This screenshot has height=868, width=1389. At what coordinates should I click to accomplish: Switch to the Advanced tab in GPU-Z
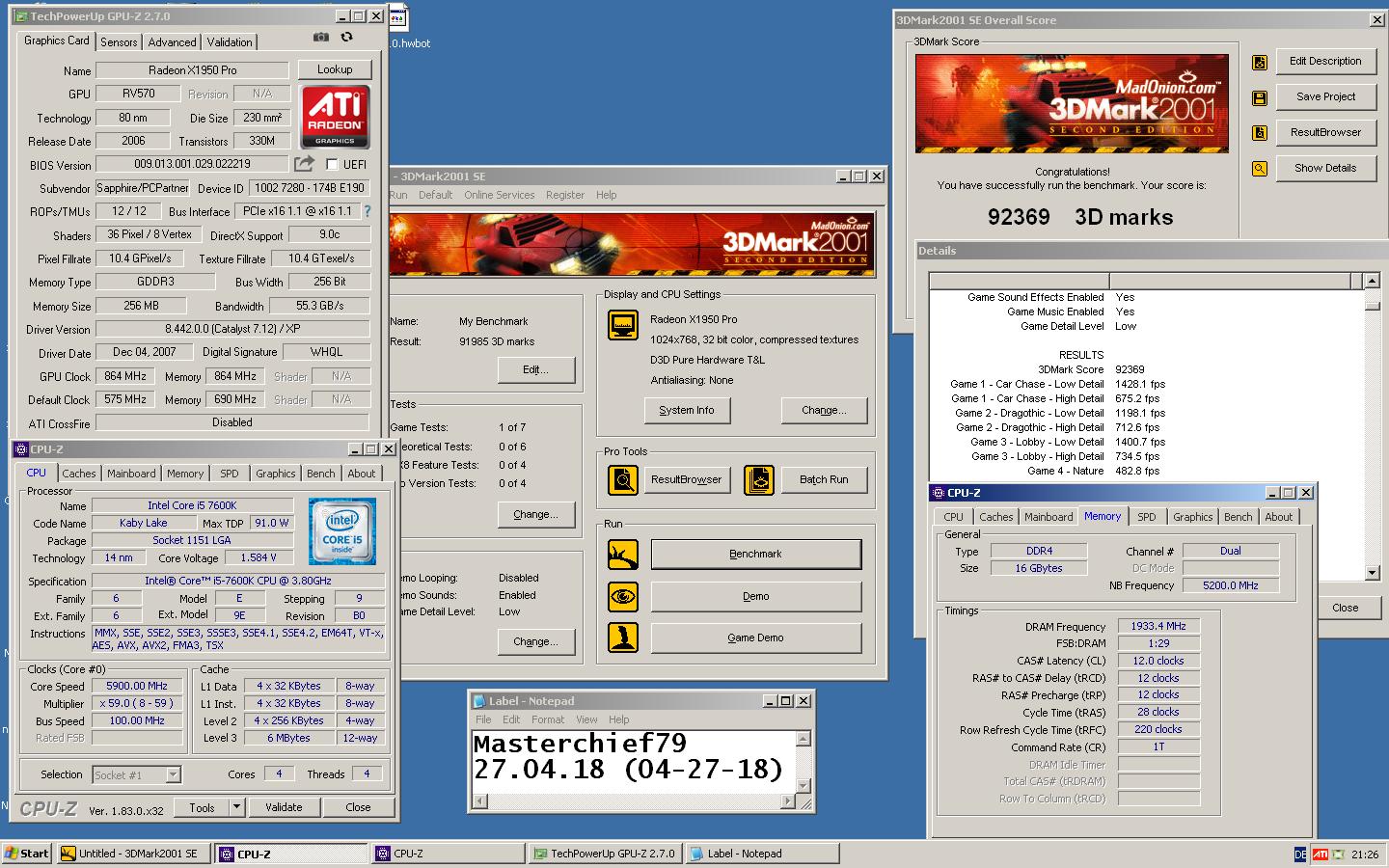tap(172, 41)
